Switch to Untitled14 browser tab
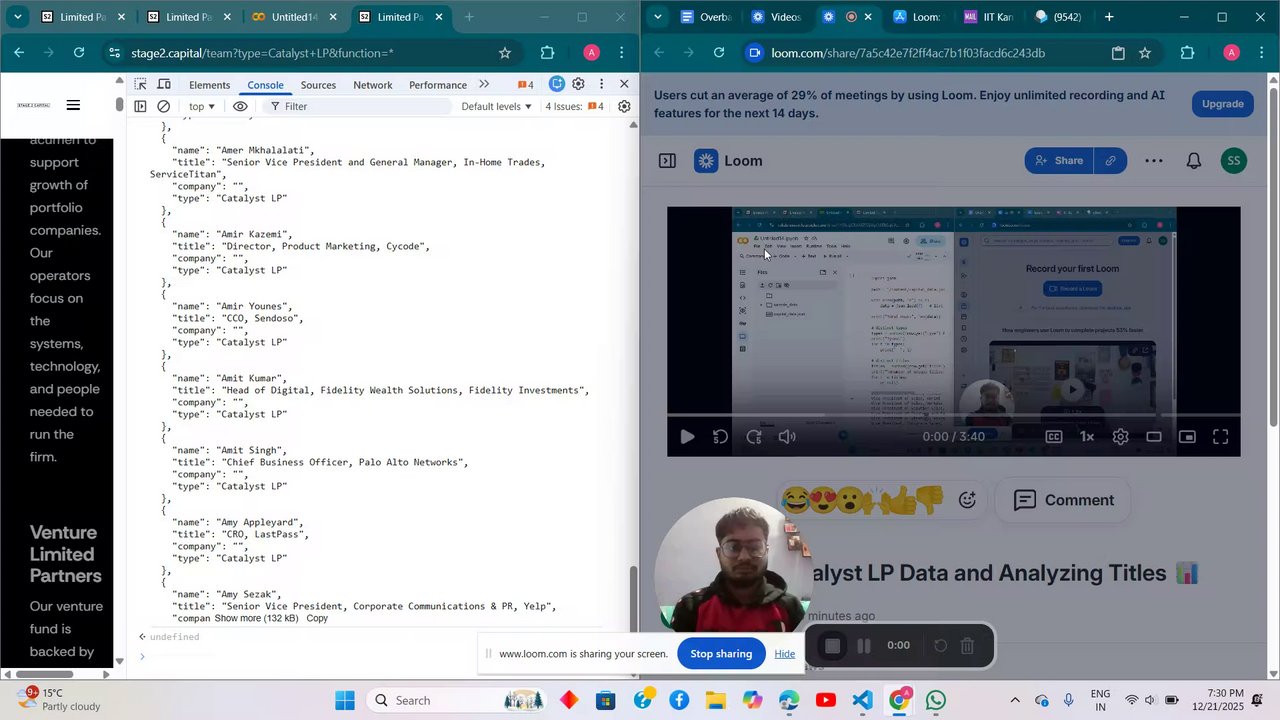This screenshot has height=720, width=1280. pyautogui.click(x=291, y=17)
